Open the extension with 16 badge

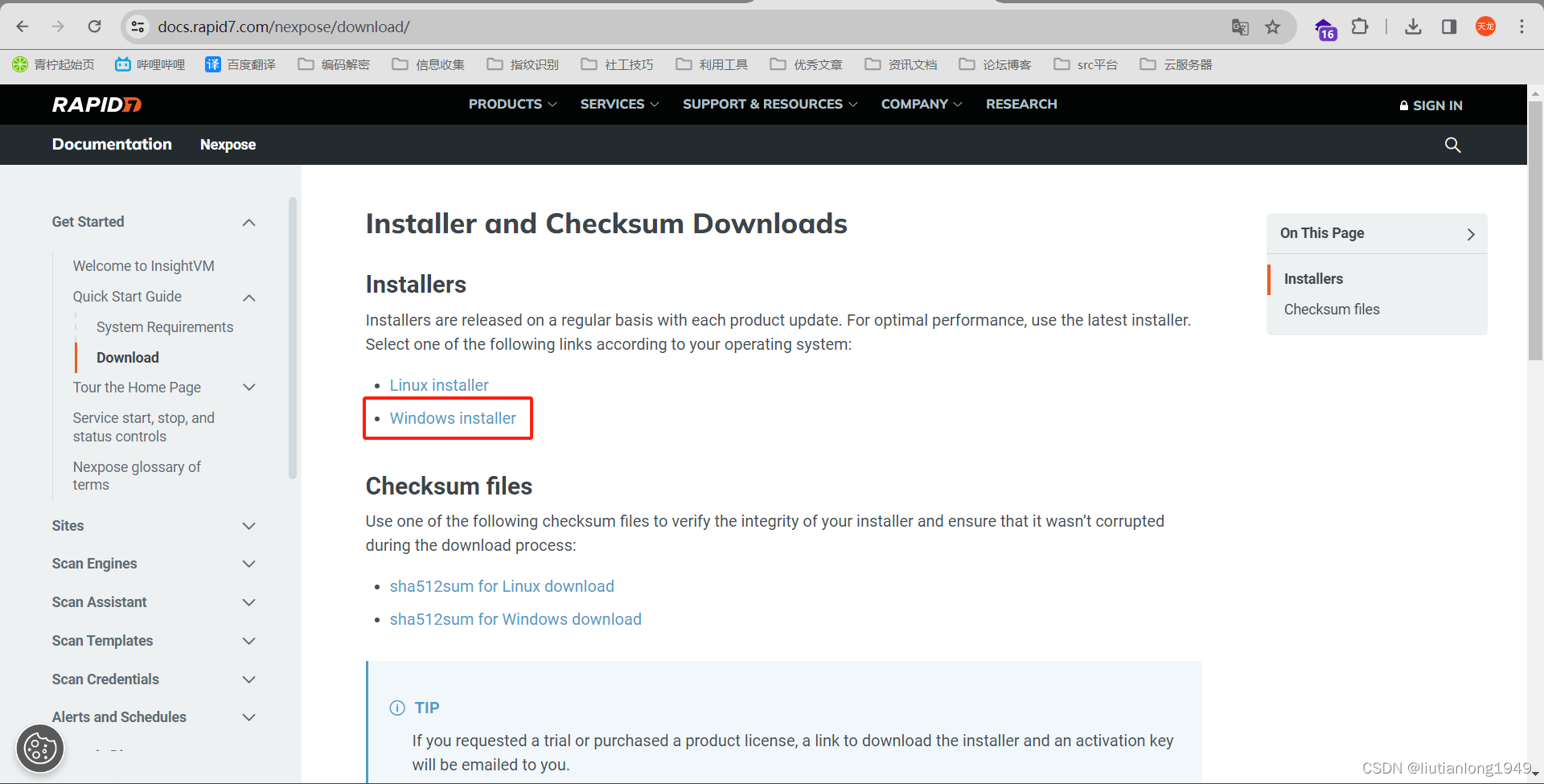(1324, 29)
